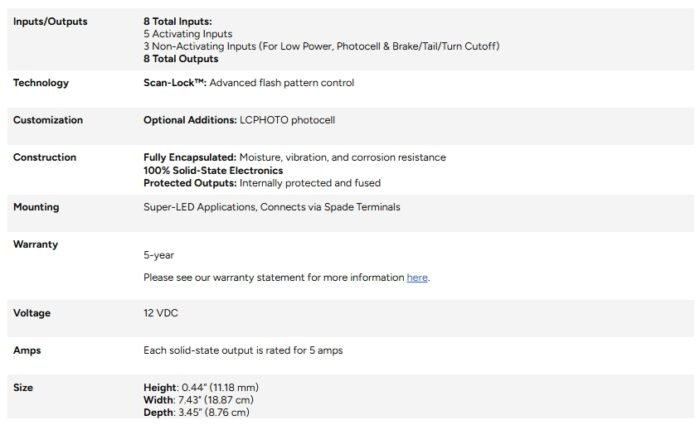Click the Customization row label

(x=48, y=120)
